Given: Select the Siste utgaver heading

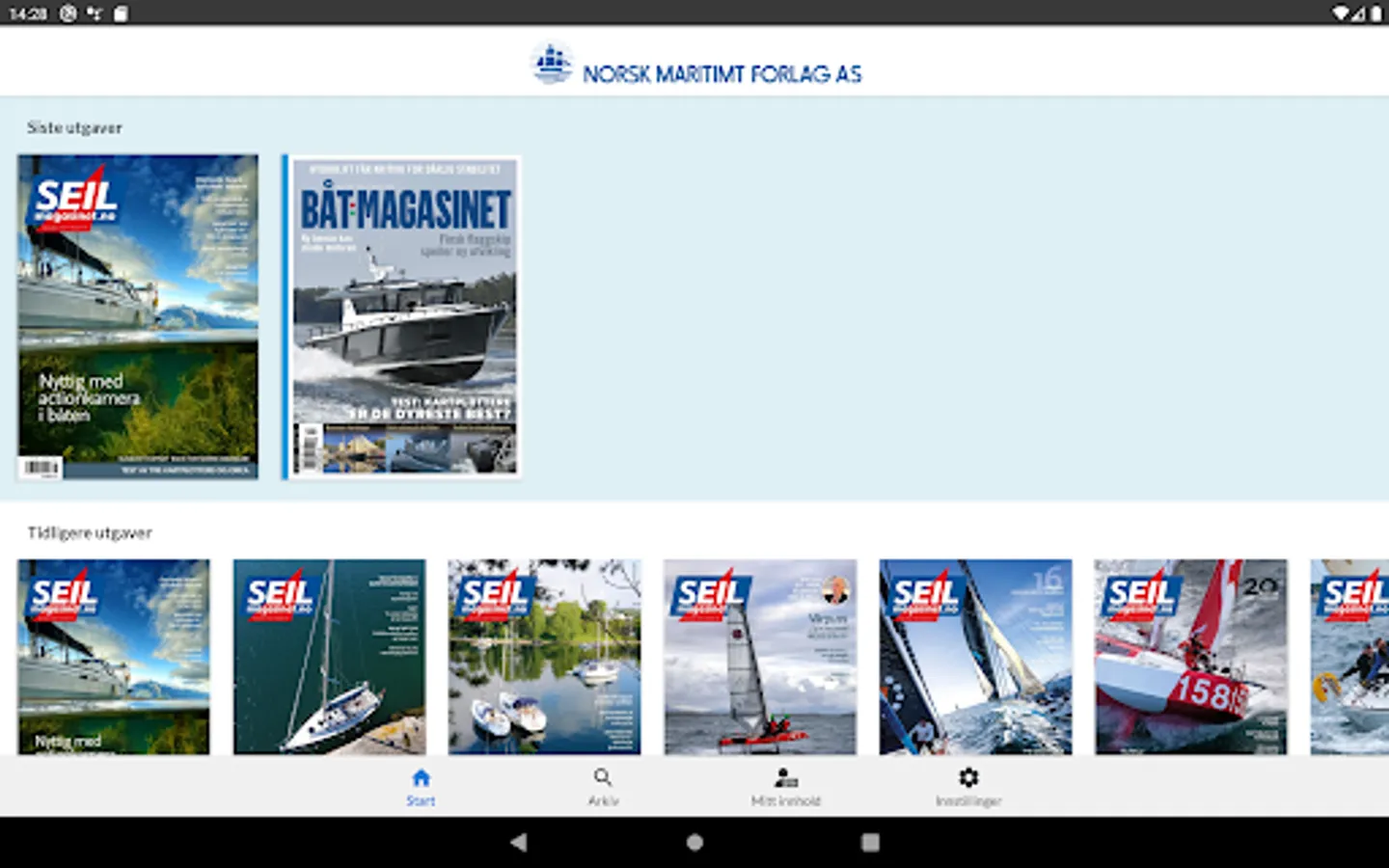Looking at the screenshot, I should coord(74,127).
